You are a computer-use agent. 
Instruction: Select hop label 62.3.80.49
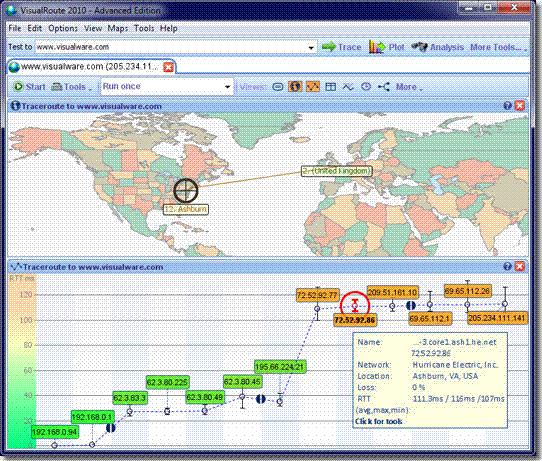click(205, 397)
